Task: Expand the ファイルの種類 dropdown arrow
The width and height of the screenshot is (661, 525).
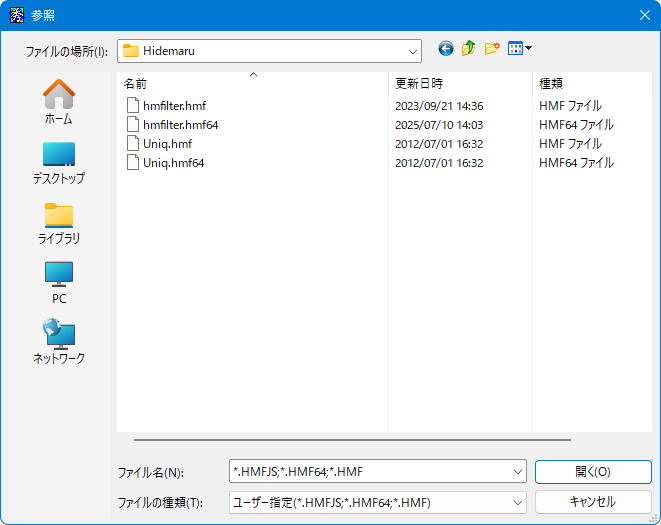Action: point(518,503)
